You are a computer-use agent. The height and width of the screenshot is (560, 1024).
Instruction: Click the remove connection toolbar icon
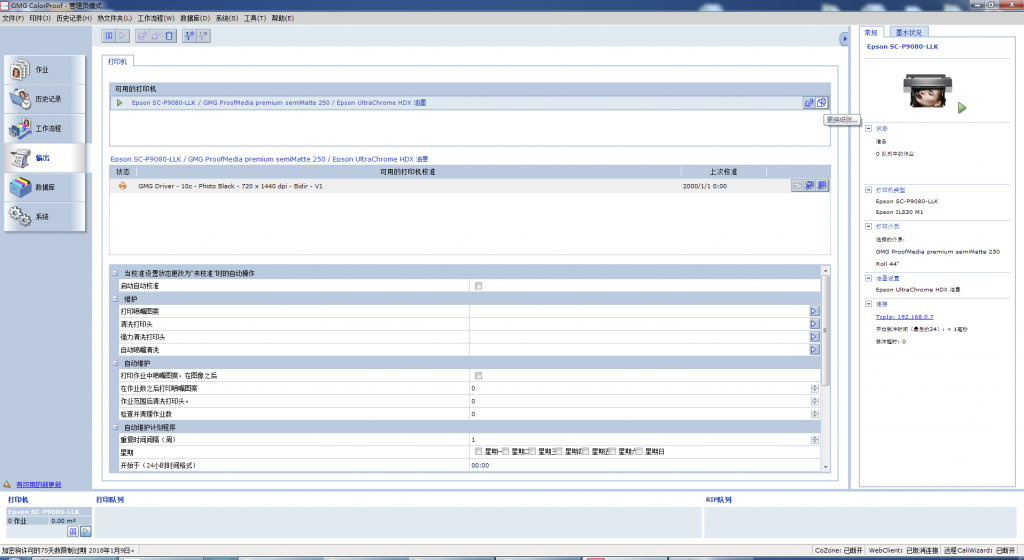[x=203, y=36]
